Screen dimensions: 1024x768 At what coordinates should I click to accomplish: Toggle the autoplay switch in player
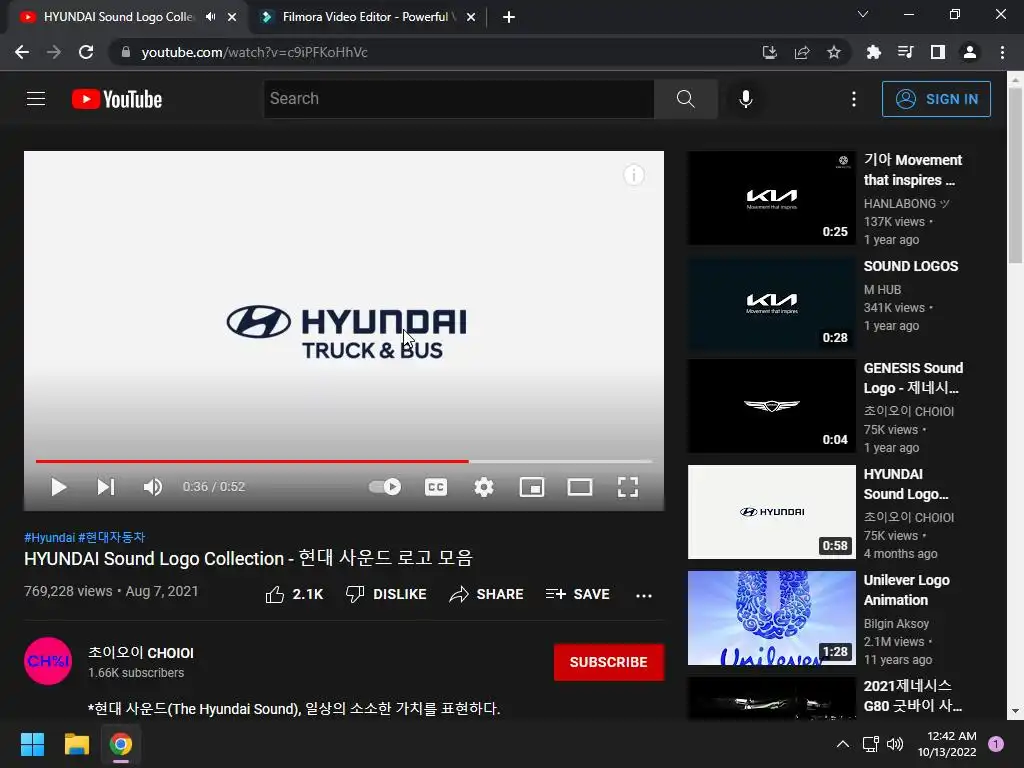[x=385, y=487]
